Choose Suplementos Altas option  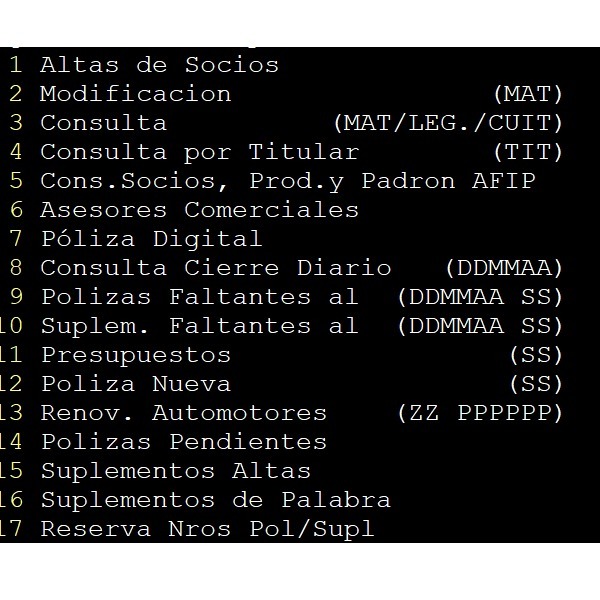176,471
